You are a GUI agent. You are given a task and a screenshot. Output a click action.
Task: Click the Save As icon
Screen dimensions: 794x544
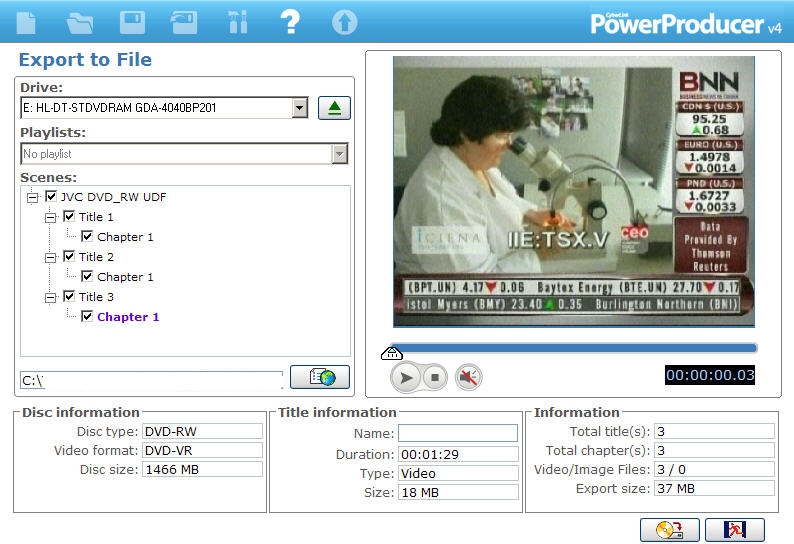click(184, 23)
